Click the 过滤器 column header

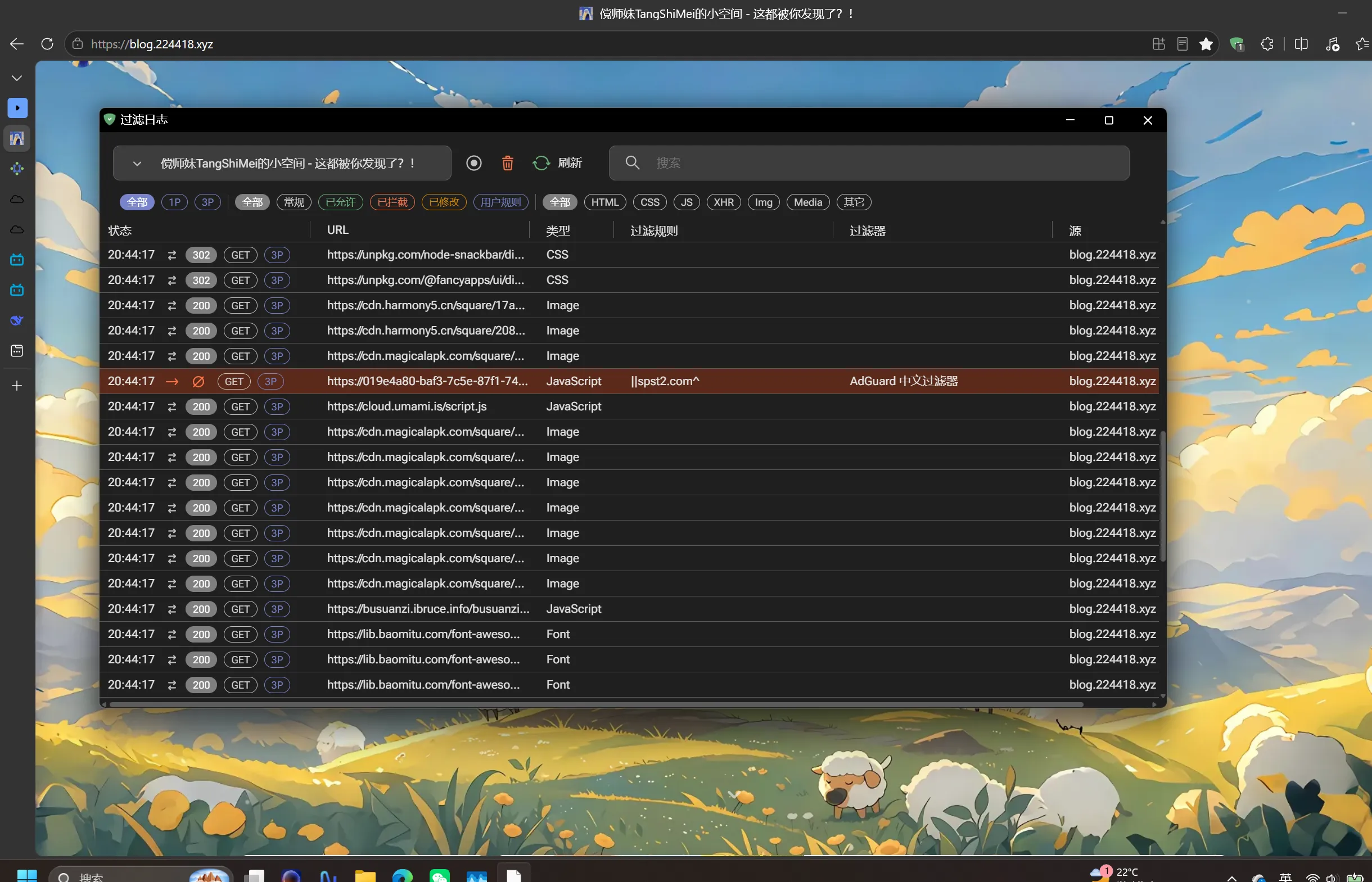(x=868, y=231)
